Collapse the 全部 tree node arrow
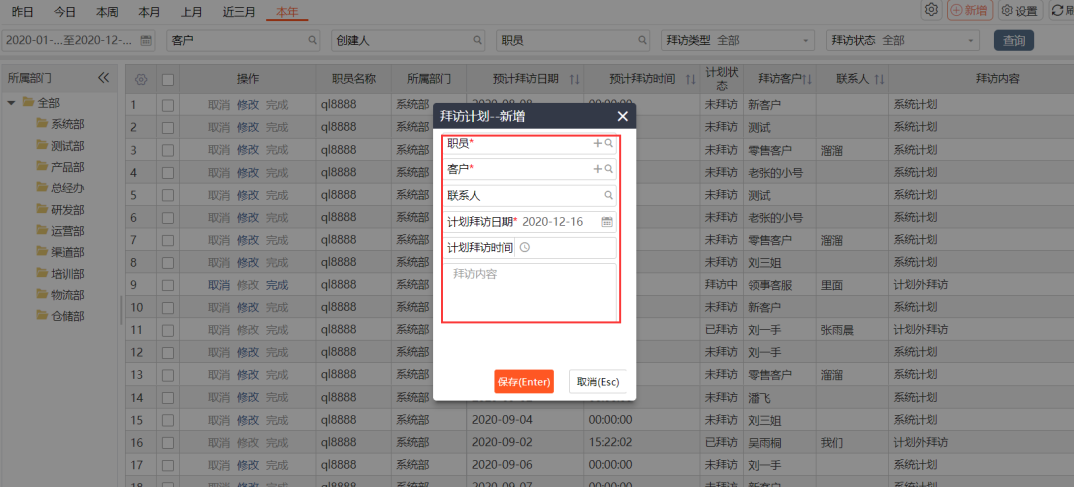The width and height of the screenshot is (1074, 487). [12, 103]
